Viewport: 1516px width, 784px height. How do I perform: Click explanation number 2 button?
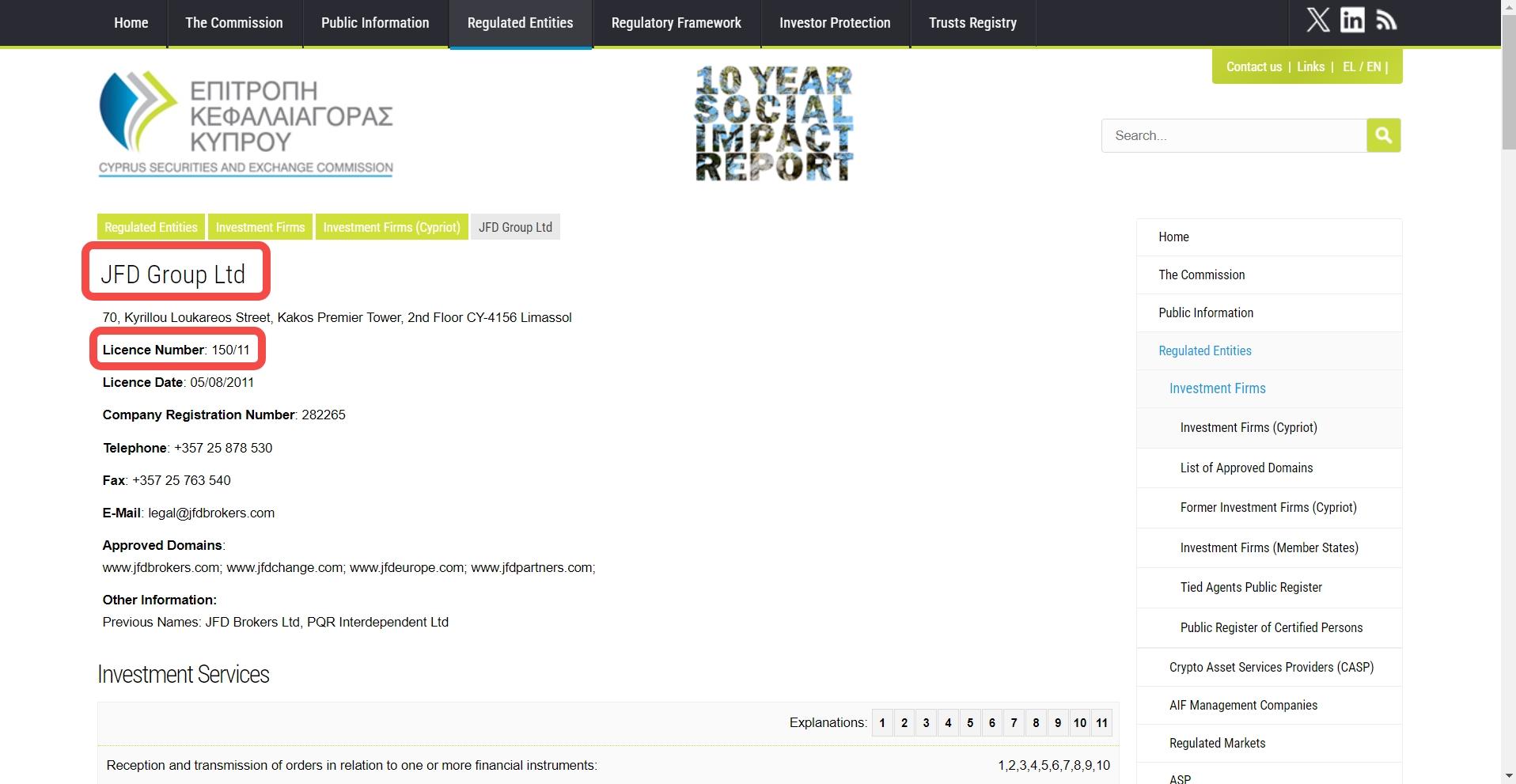tap(904, 722)
